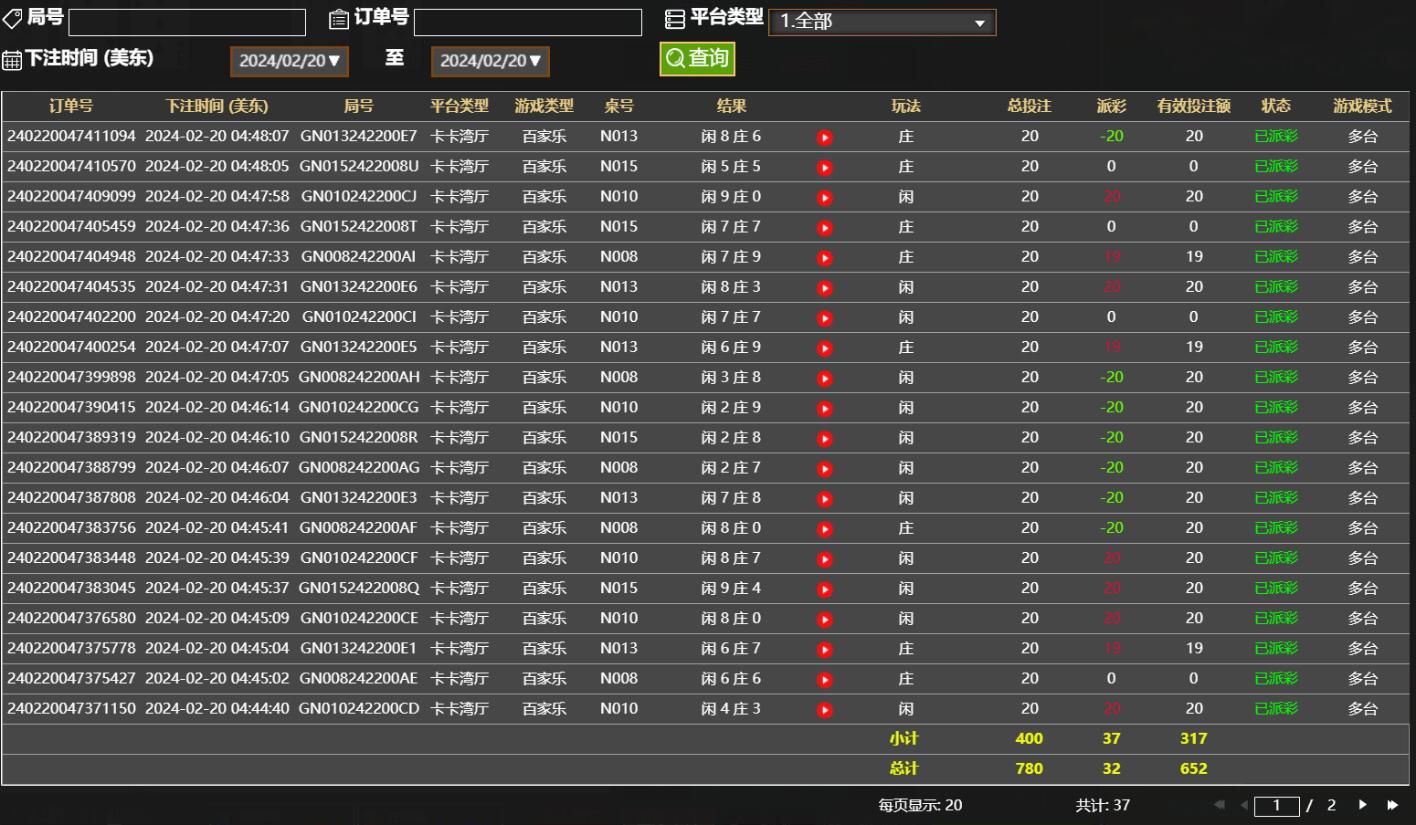Play replay for round GN008242200AH
1416x825 pixels.
coord(824,379)
